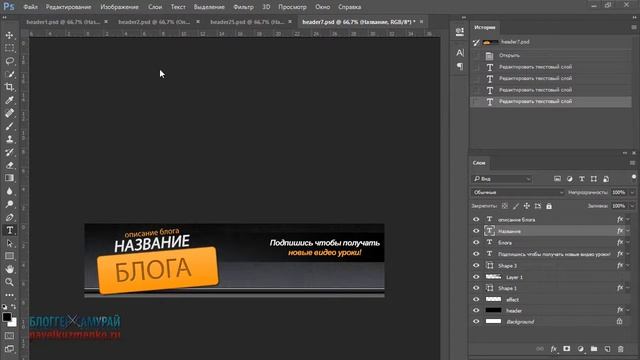
Task: Select the Eyedropper tool
Action: [9, 100]
